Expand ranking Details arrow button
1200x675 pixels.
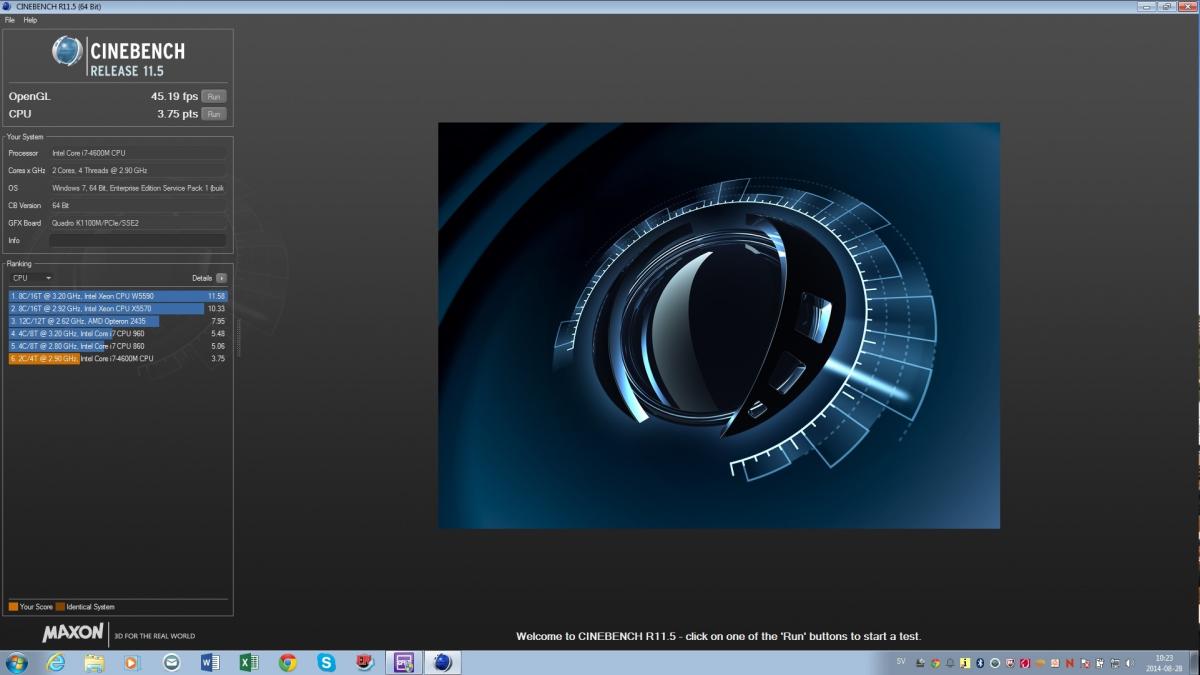[x=222, y=278]
